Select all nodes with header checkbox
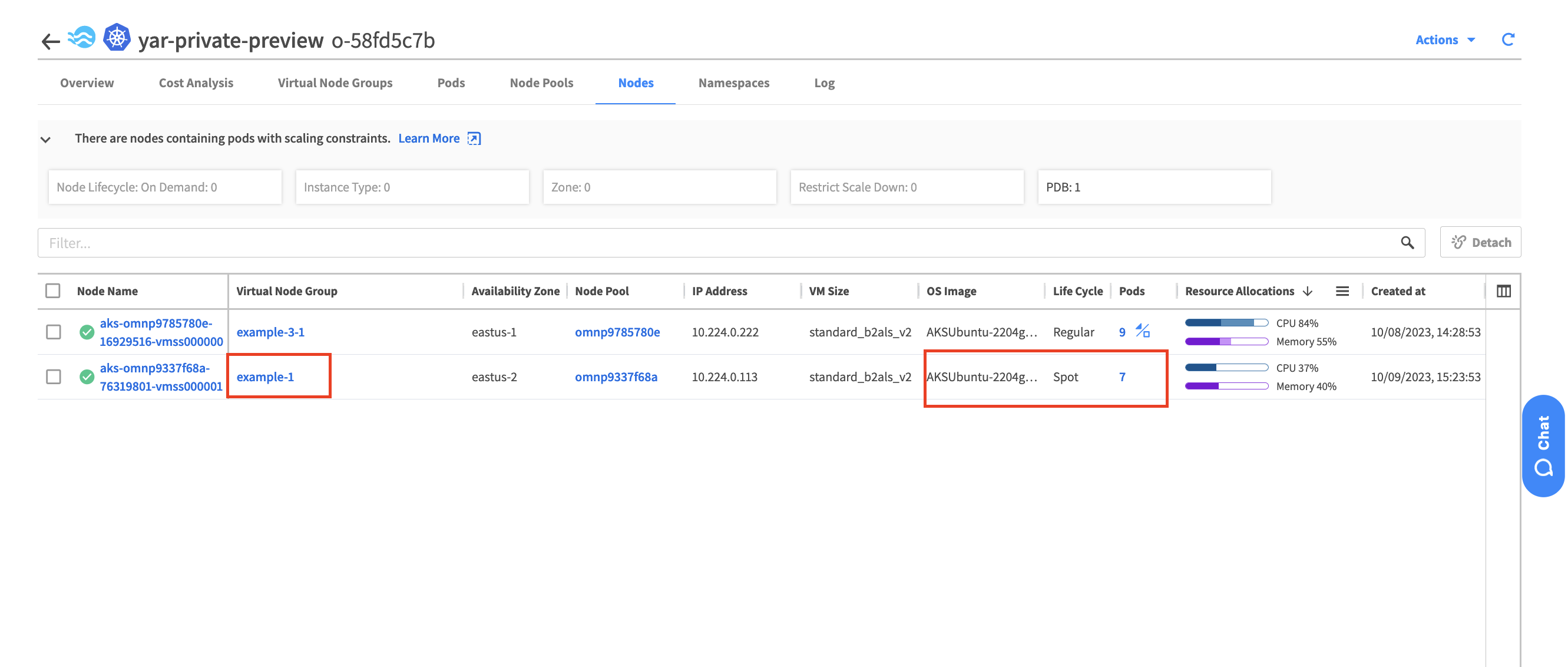 point(53,290)
